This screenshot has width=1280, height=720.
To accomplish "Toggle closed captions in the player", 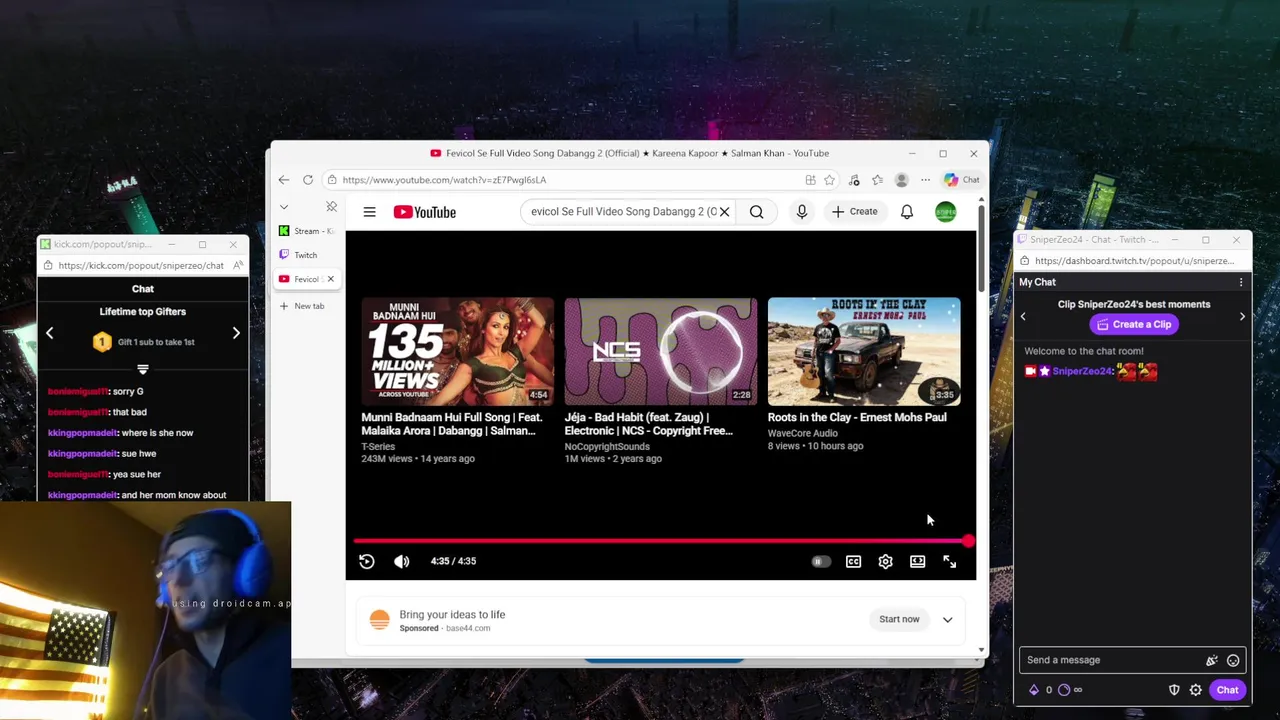I will click(x=853, y=561).
